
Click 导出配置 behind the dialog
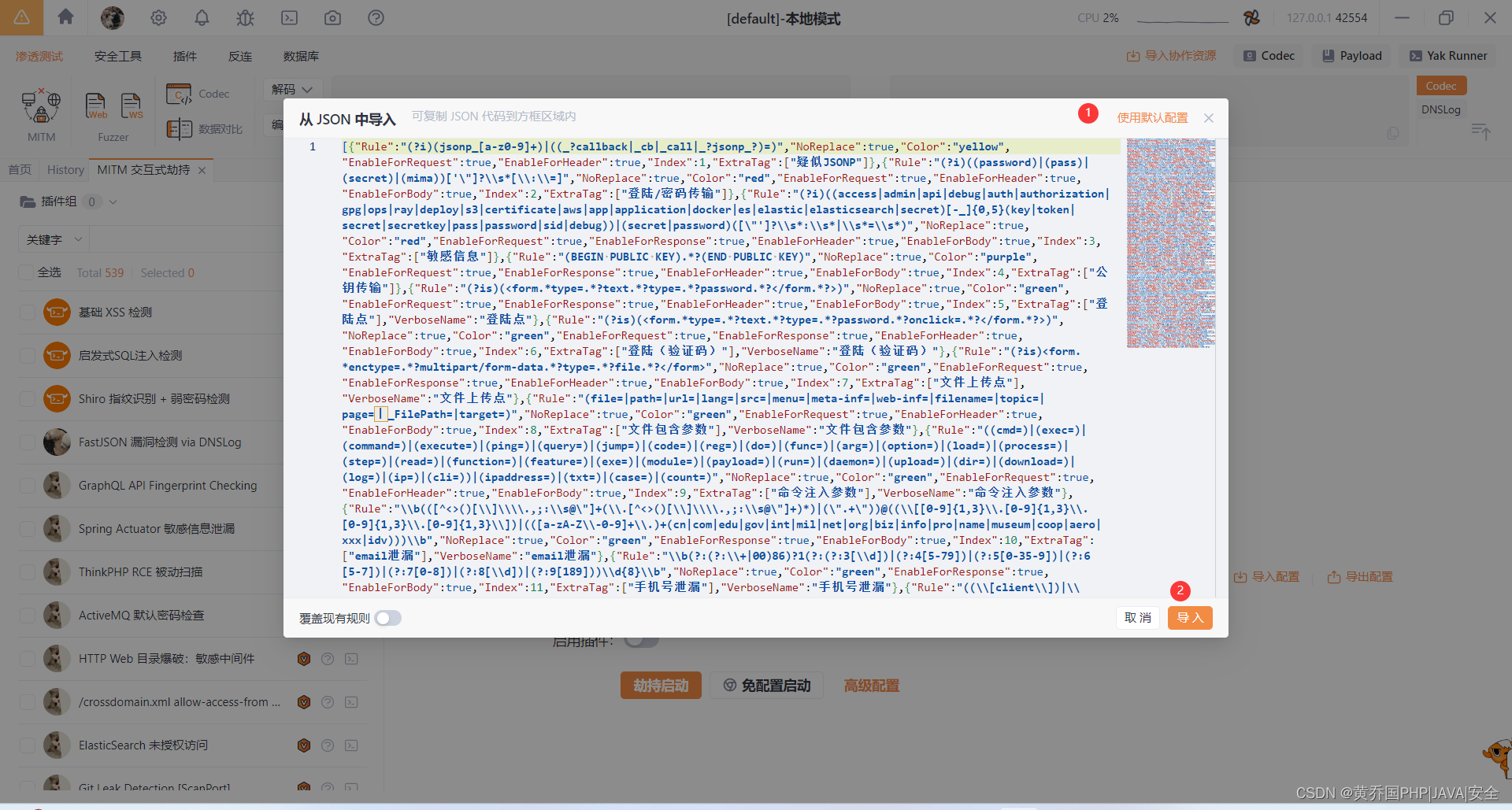pyautogui.click(x=1360, y=577)
